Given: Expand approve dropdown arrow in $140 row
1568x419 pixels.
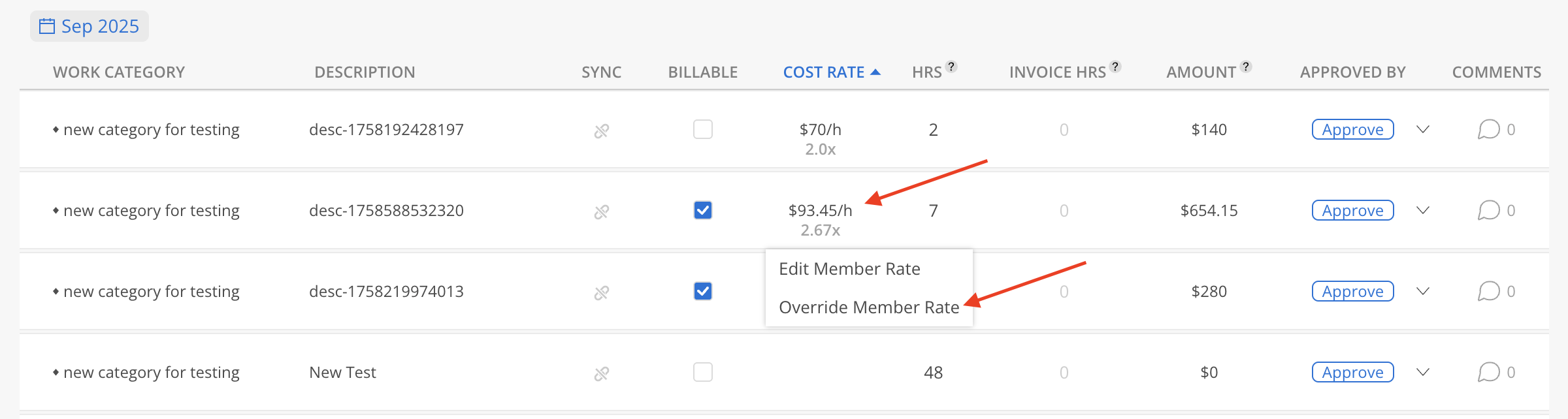Looking at the screenshot, I should click(1423, 129).
